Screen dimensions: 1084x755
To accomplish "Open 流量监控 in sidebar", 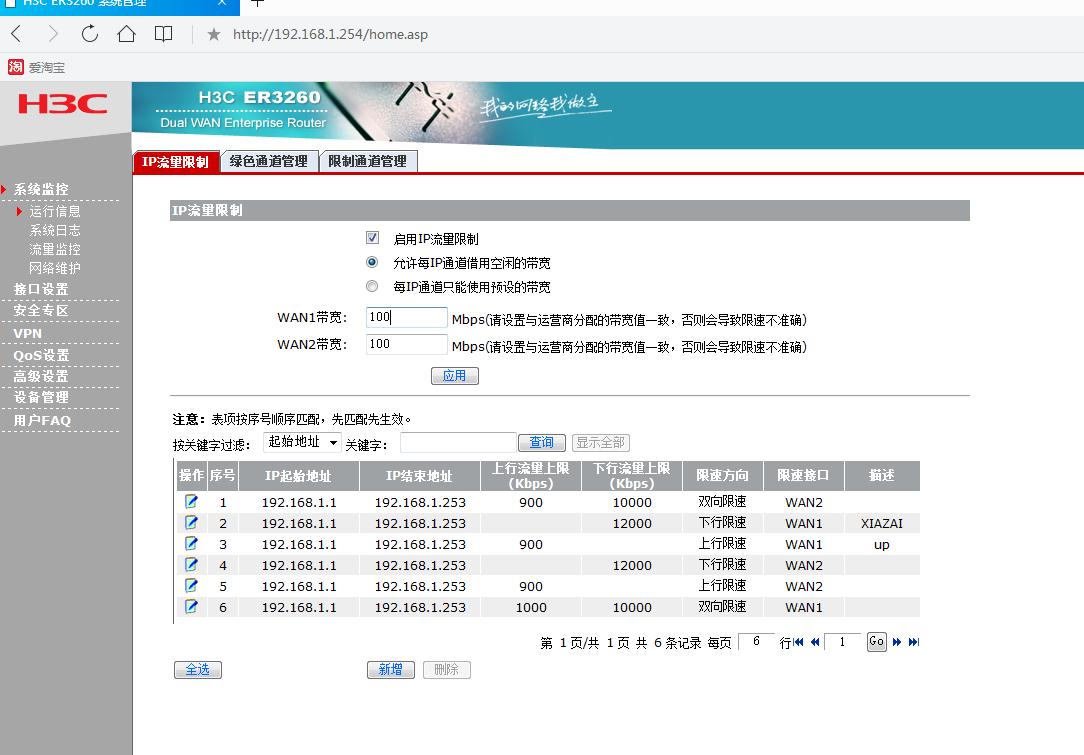I will point(55,249).
